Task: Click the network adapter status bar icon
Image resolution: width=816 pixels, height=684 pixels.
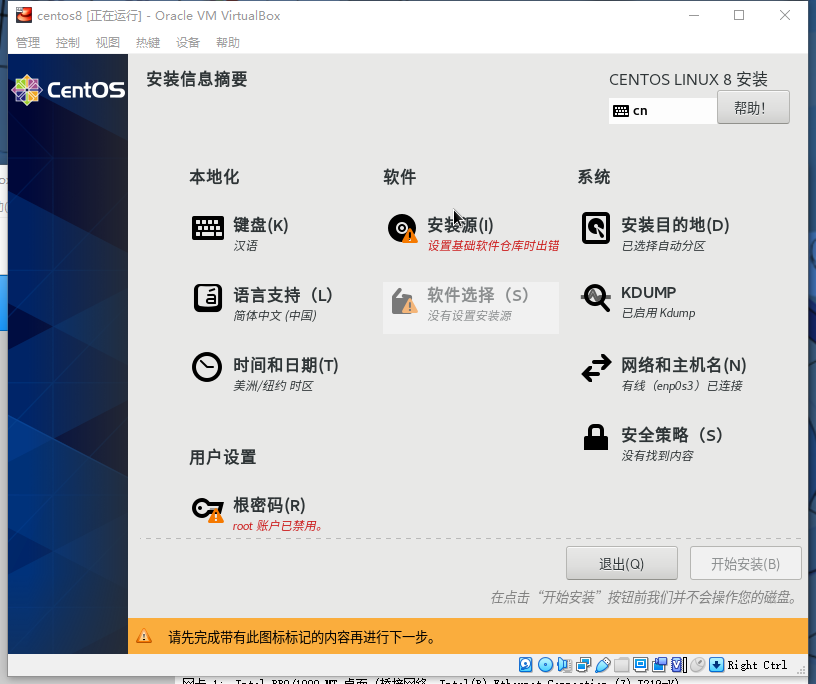Action: pyautogui.click(x=583, y=665)
